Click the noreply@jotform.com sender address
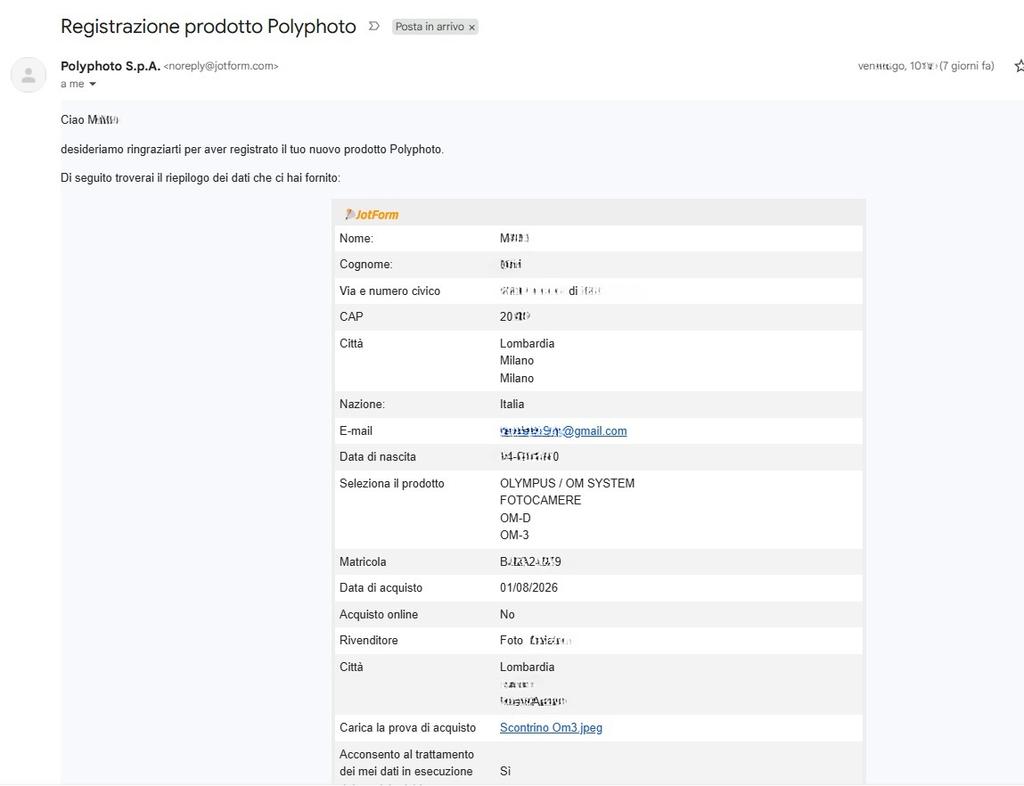This screenshot has width=1024, height=786. pyautogui.click(x=221, y=66)
